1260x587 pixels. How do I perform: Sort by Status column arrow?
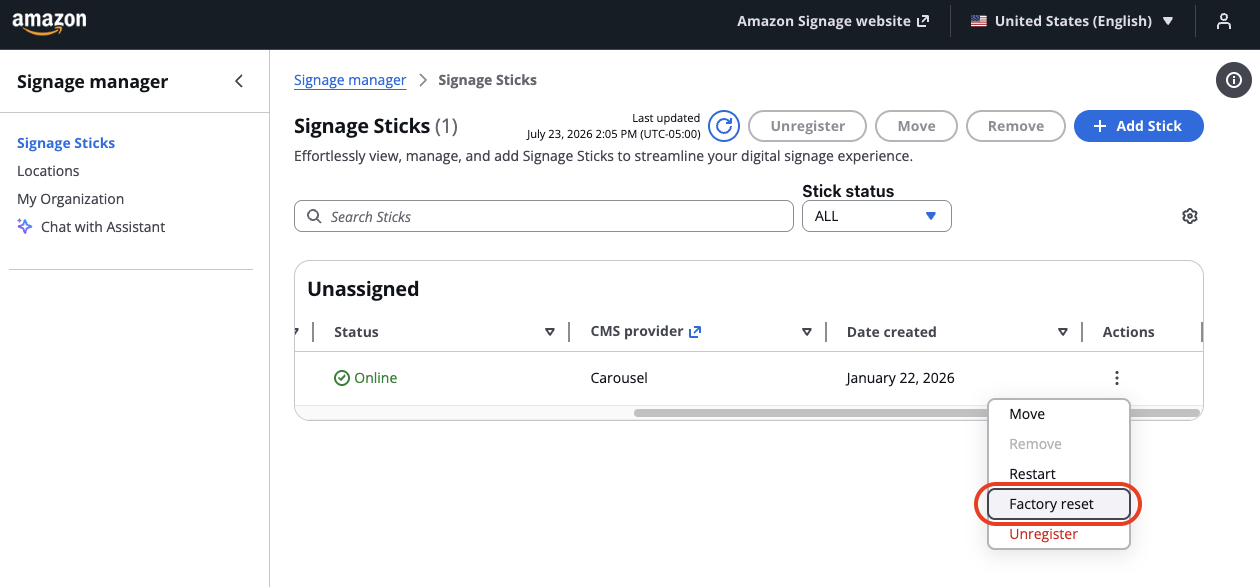pyautogui.click(x=549, y=332)
